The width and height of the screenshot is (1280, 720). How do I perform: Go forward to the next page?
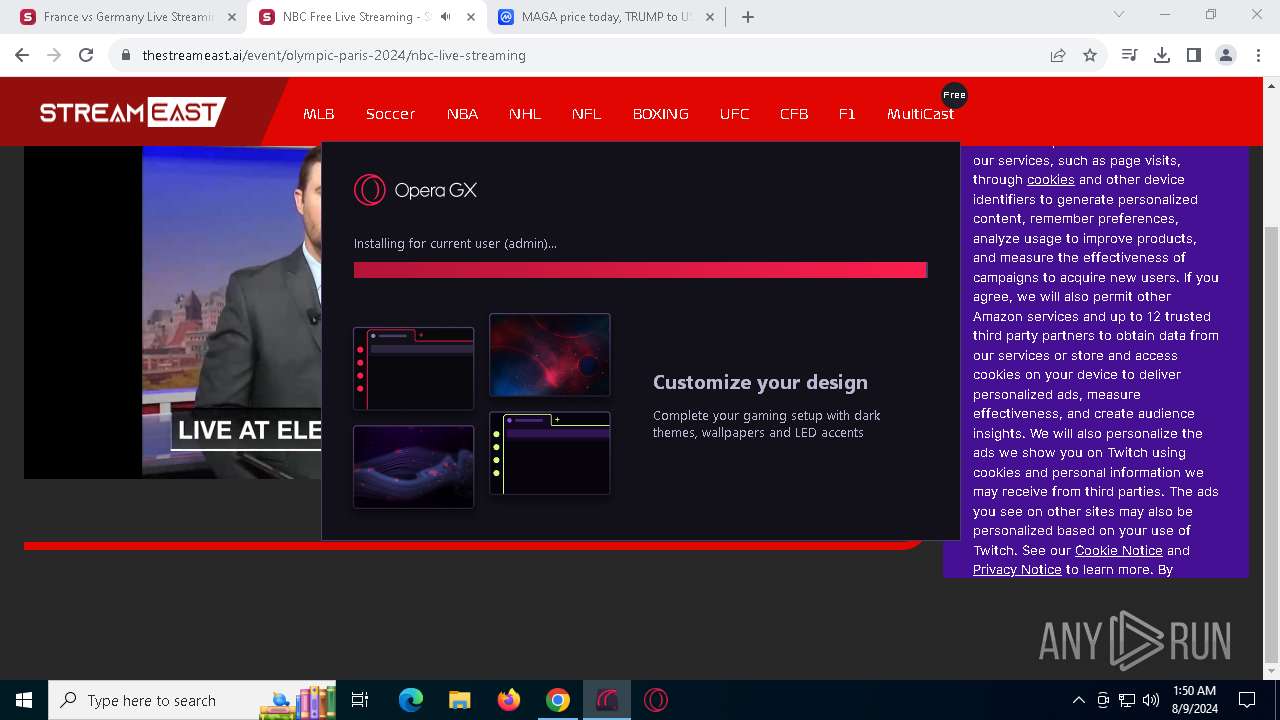tap(54, 55)
